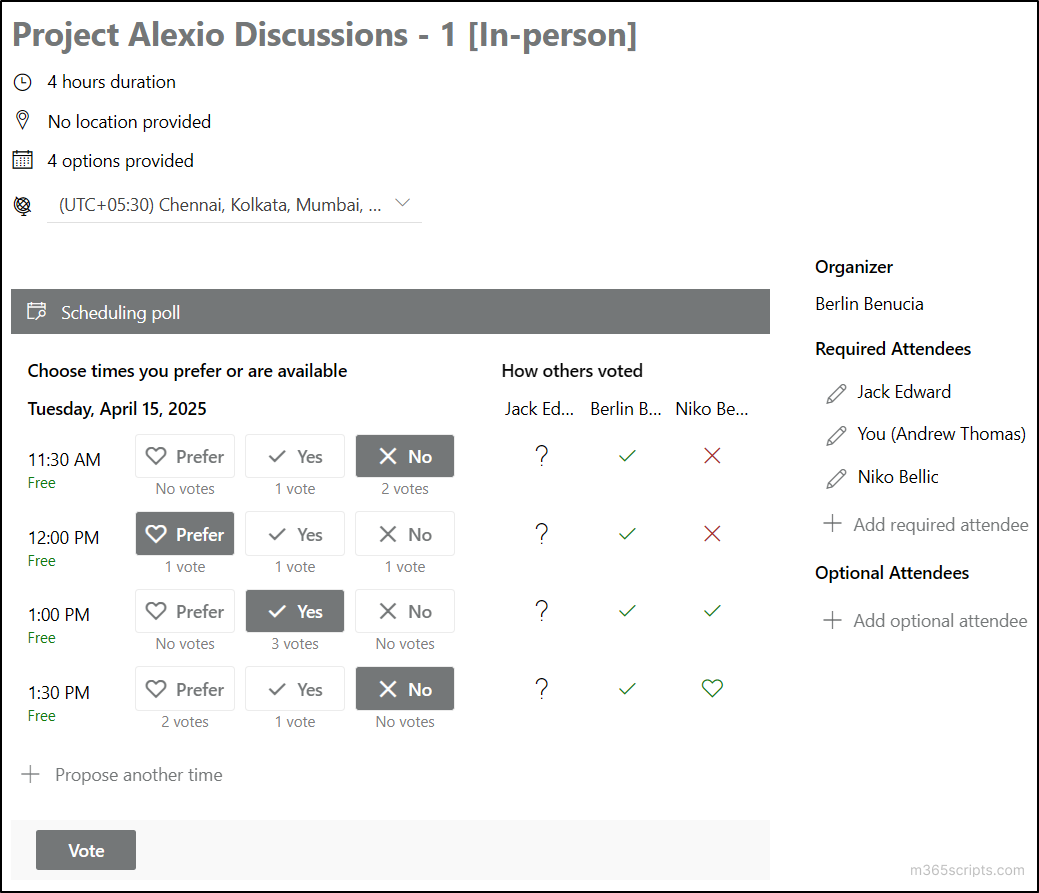Click the Scheduling poll calendar icon

tap(37, 311)
